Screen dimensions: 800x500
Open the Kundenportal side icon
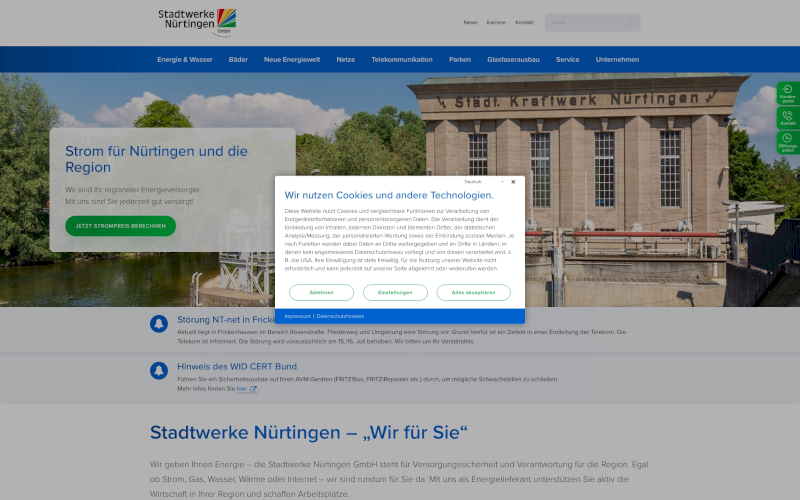pyautogui.click(x=788, y=94)
